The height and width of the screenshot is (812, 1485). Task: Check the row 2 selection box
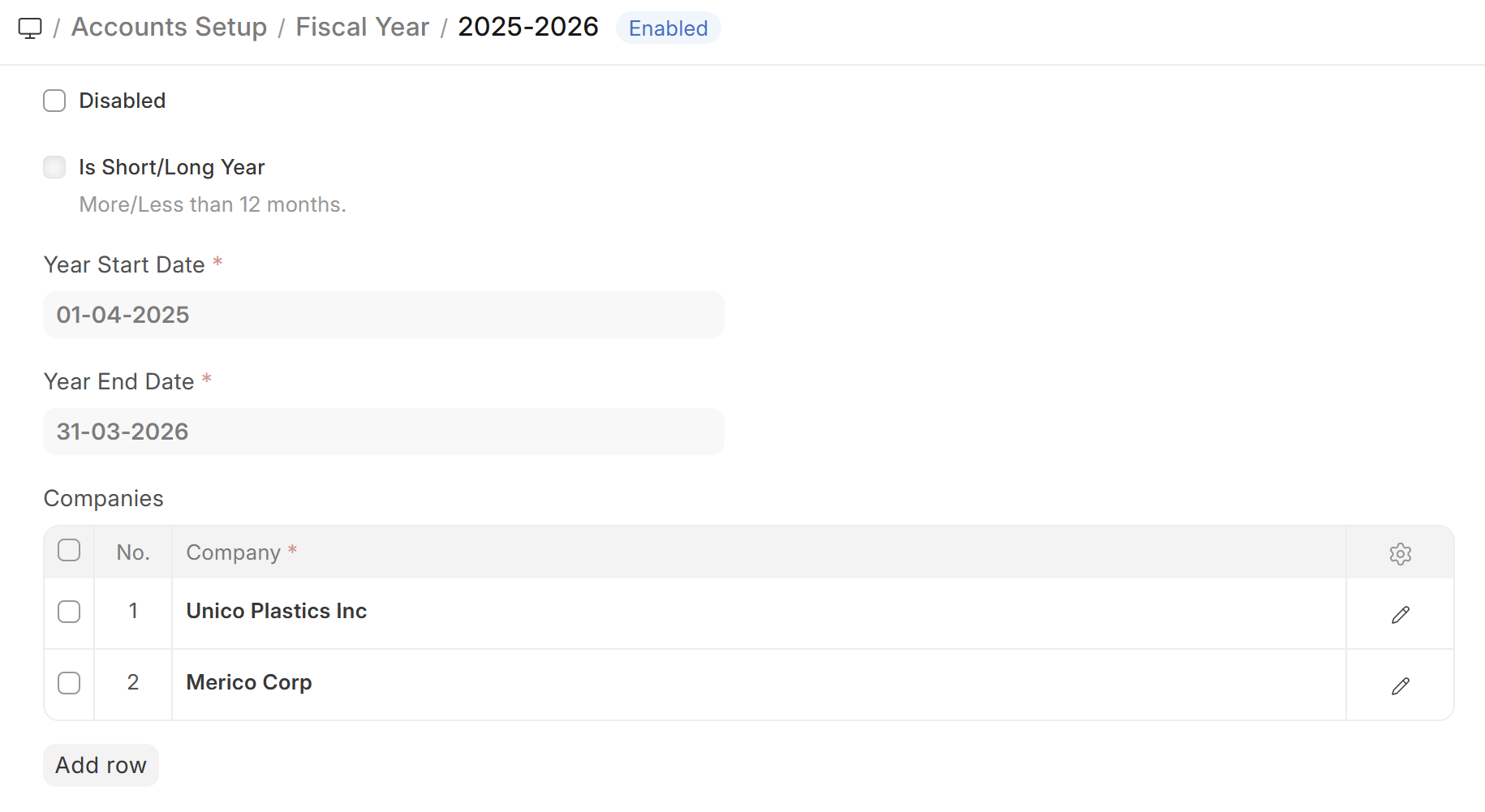pyautogui.click(x=69, y=683)
